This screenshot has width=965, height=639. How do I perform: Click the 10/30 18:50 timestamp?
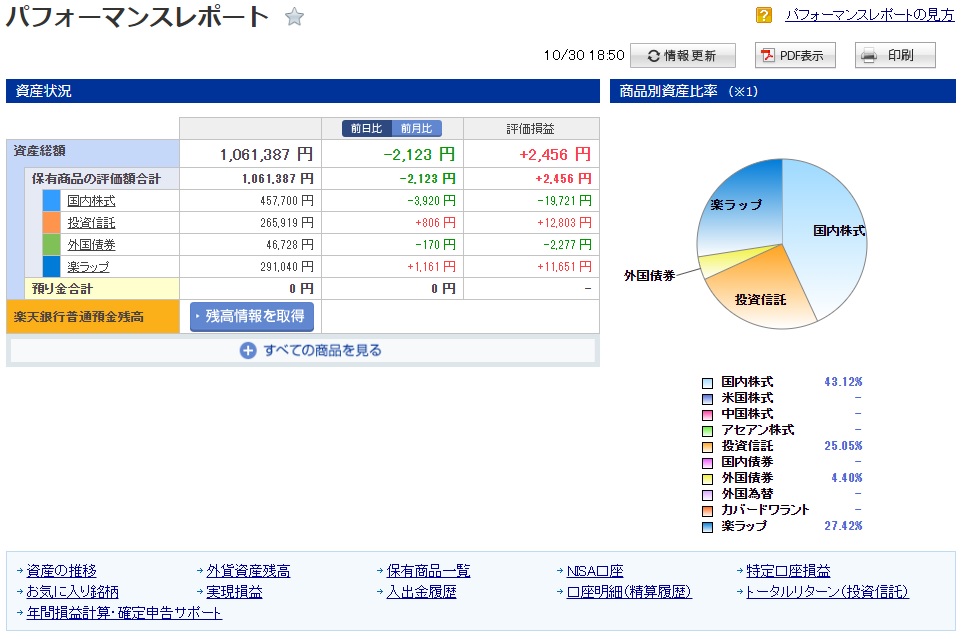(x=583, y=55)
